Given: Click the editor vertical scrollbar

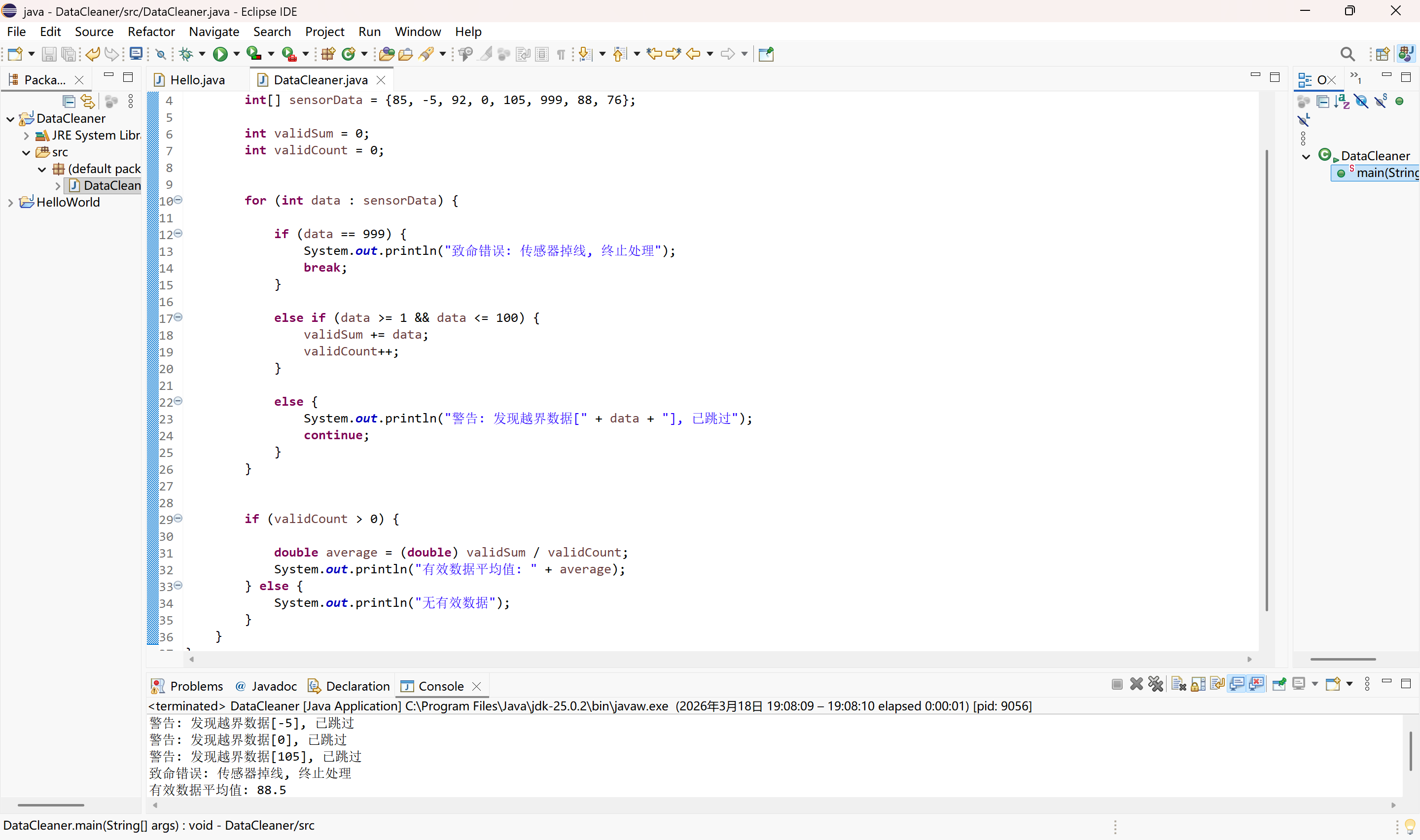Looking at the screenshot, I should pyautogui.click(x=1266, y=379).
